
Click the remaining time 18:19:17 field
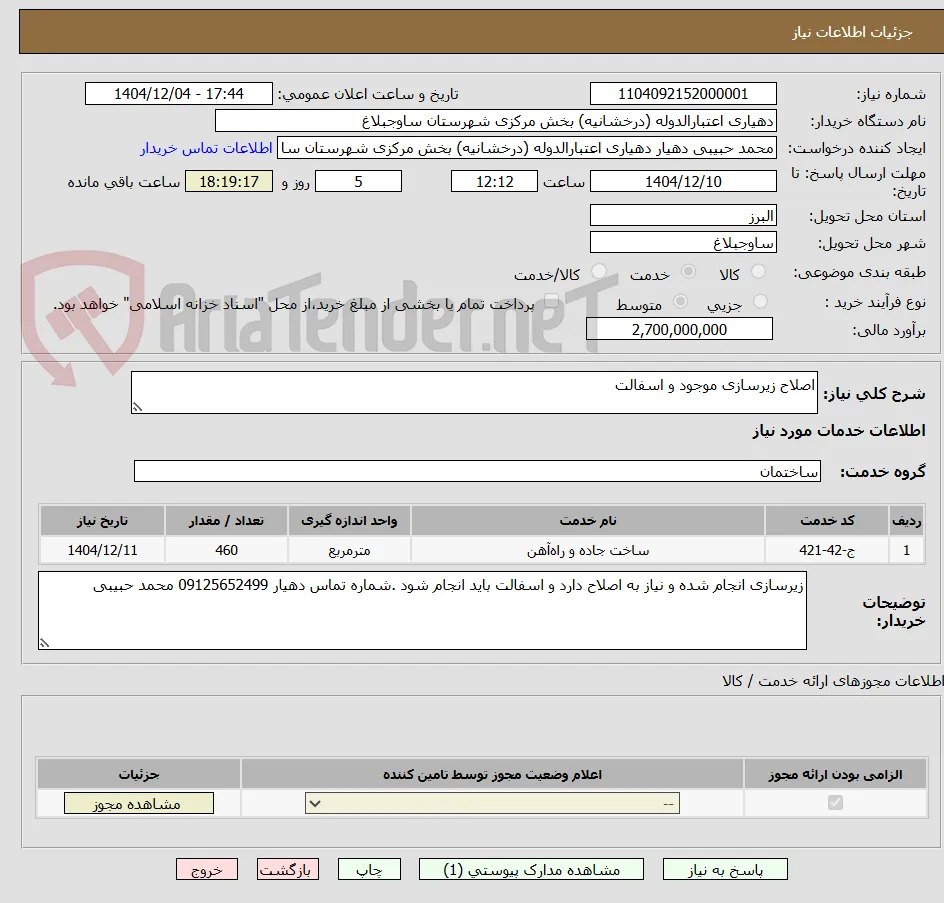[x=229, y=181]
